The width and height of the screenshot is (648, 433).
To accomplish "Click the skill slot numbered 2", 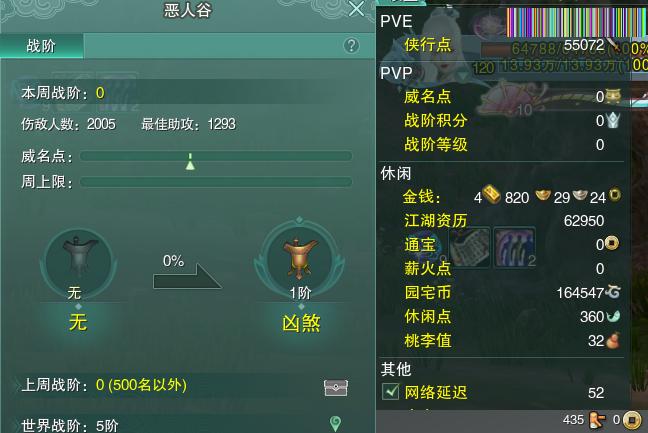I will (x=515, y=247).
